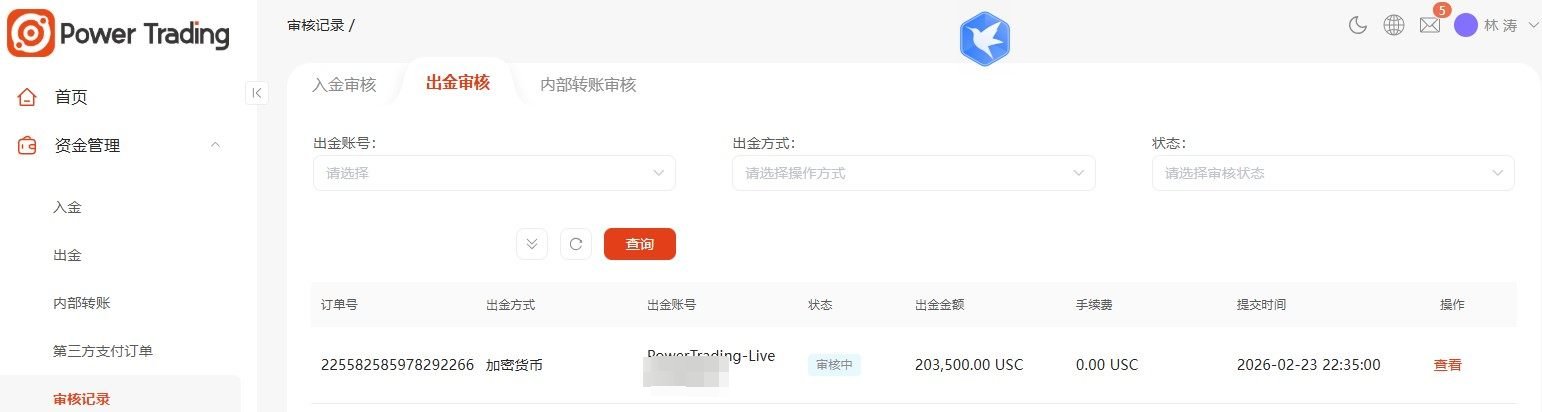Click the blue bird logo icon
The image size is (1542, 412).
click(x=985, y=39)
